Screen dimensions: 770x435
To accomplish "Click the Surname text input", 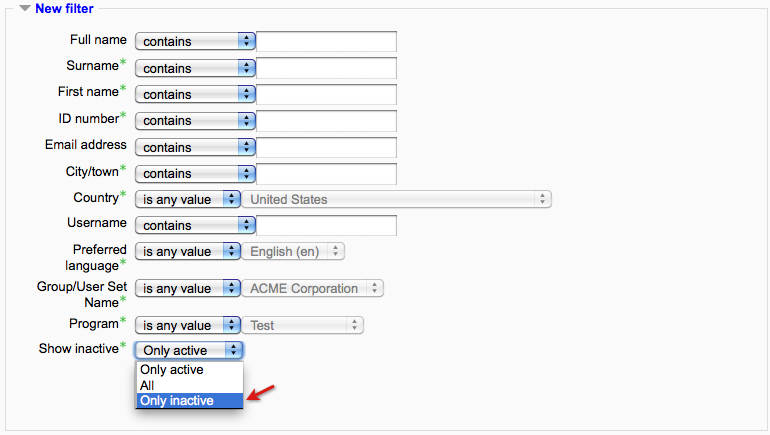I will point(327,68).
